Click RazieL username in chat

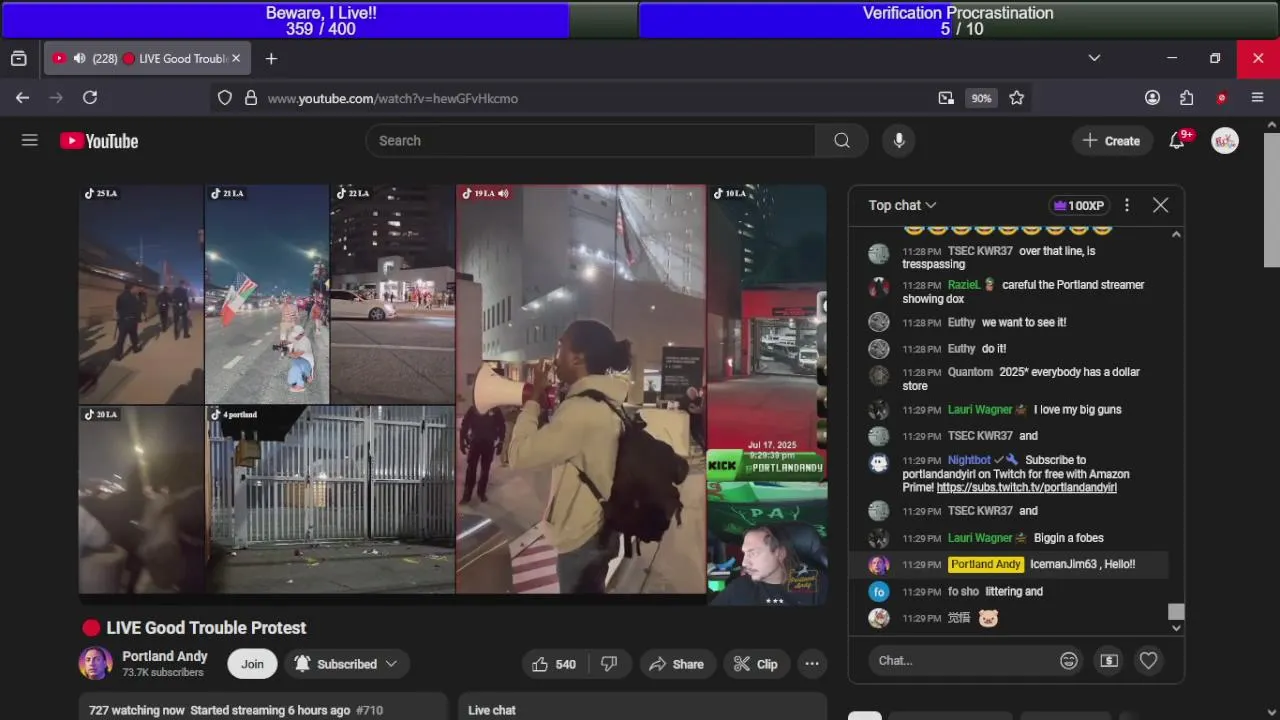pos(964,285)
